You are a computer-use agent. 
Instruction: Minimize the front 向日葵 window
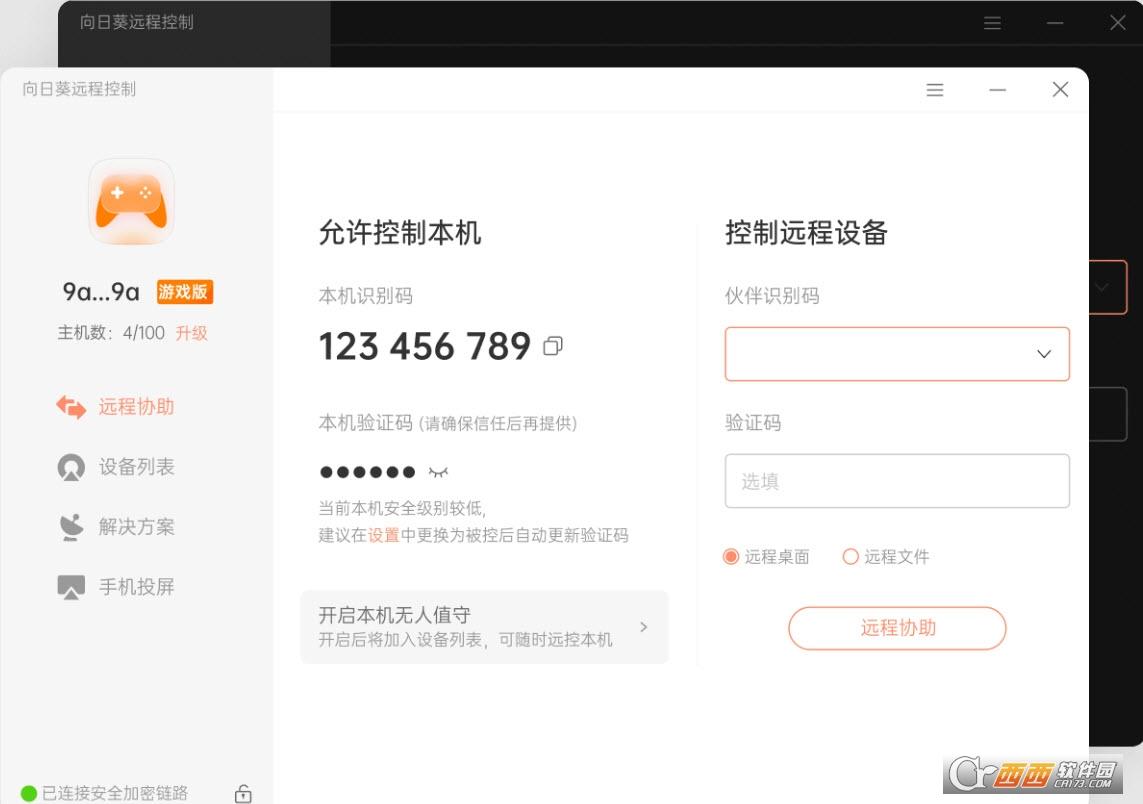coord(997,90)
